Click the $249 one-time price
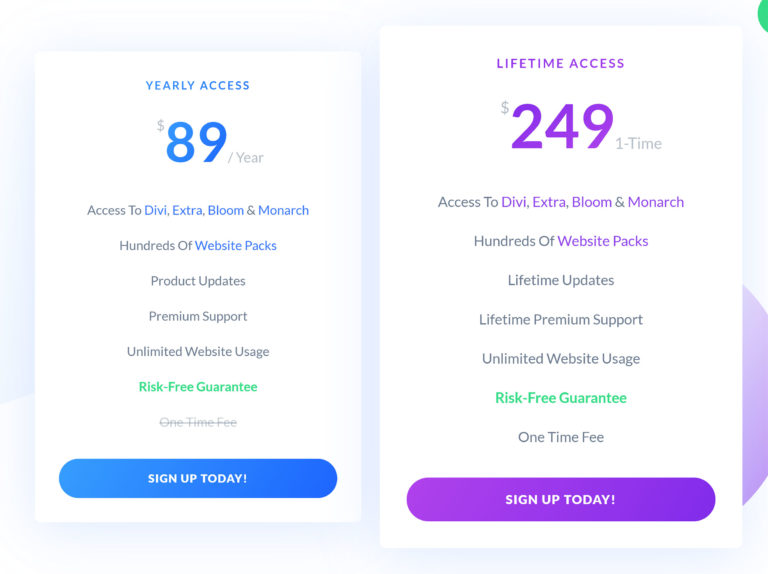This screenshot has height=574, width=768. 561,128
